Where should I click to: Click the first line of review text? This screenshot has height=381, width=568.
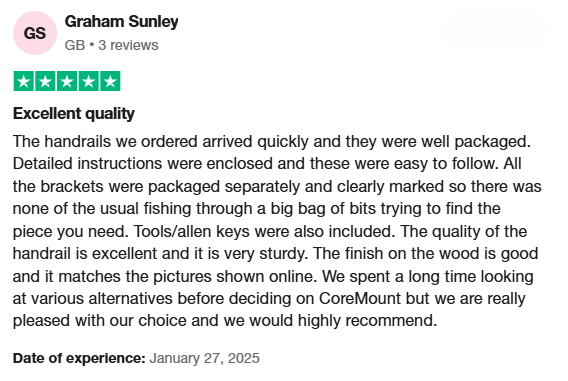(x=272, y=142)
